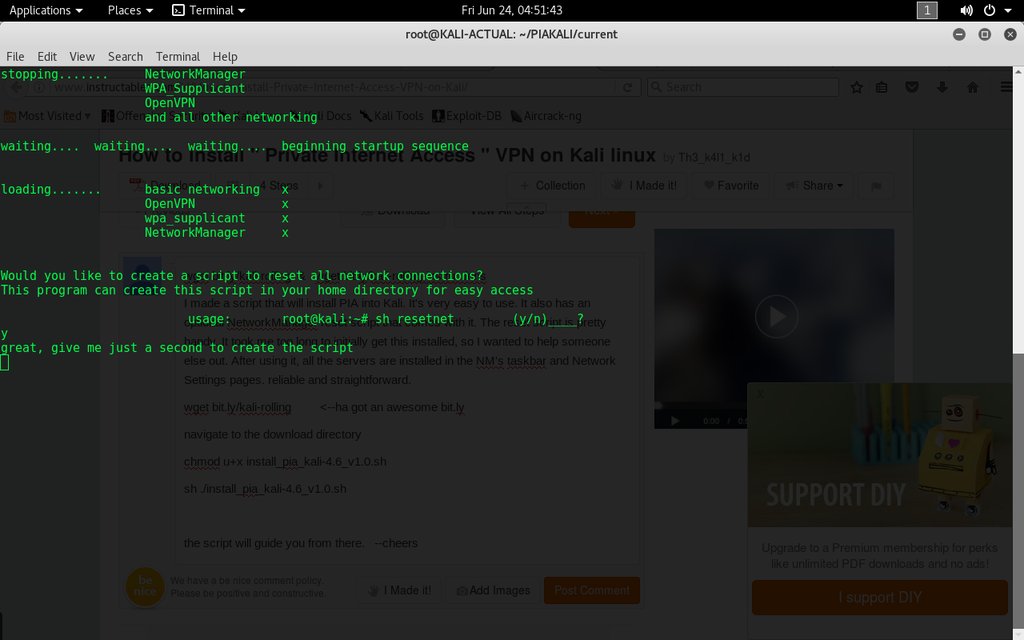Open the terminal Help menu
Viewport: 1024px width, 640px height.
225,57
